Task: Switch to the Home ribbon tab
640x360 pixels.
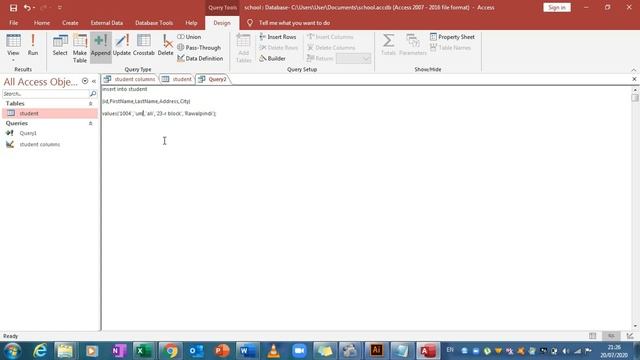Action: point(42,23)
